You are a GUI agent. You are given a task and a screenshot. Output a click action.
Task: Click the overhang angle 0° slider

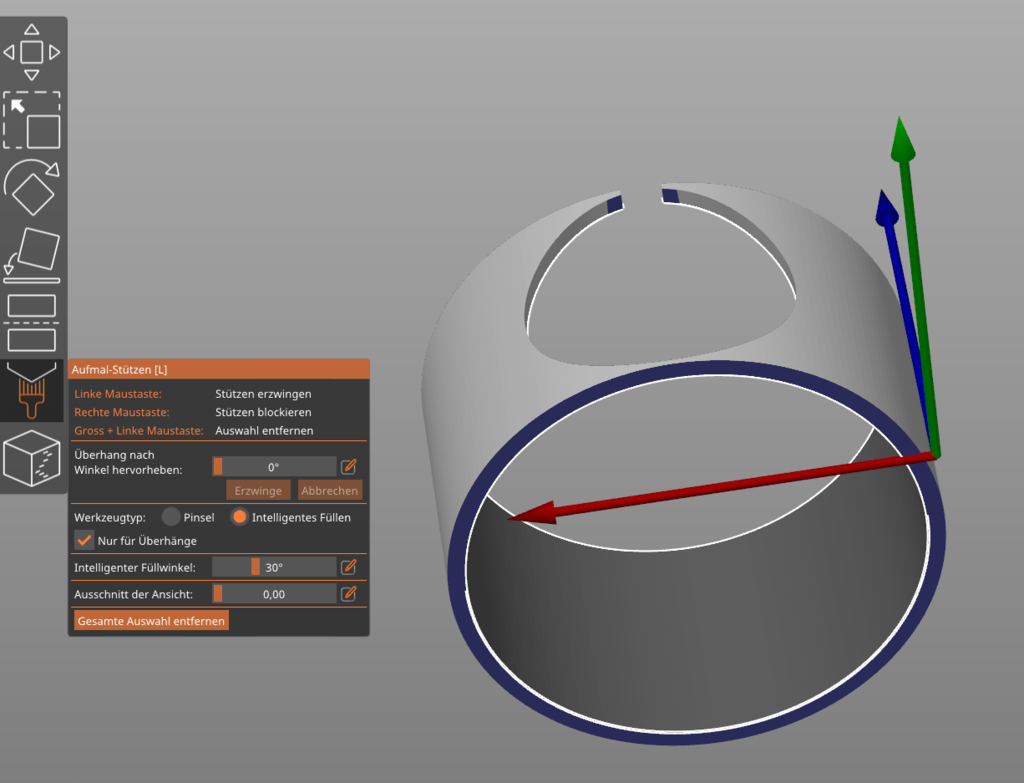pos(274,466)
